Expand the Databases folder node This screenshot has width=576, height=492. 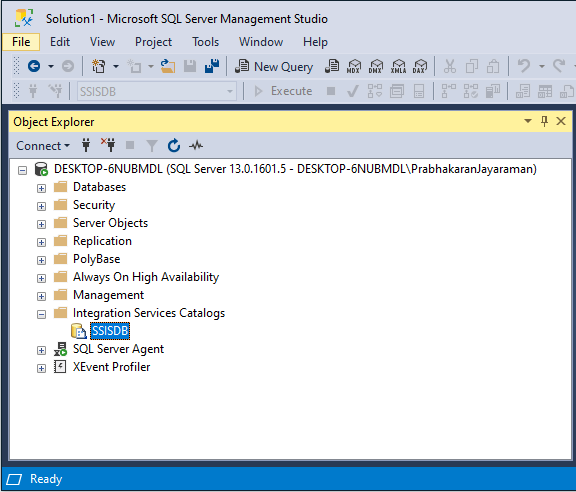(x=42, y=188)
